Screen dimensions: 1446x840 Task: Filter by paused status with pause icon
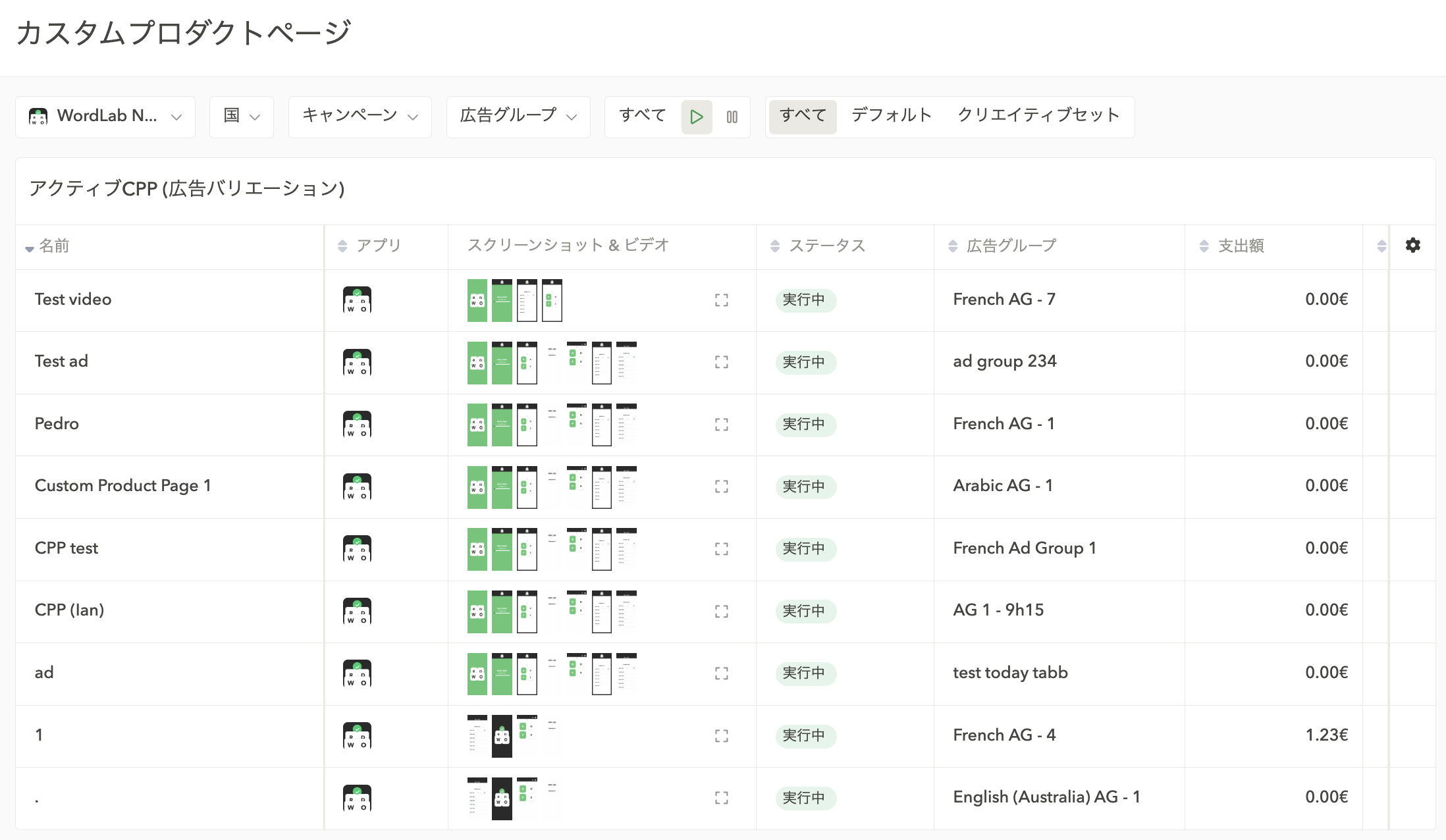tap(732, 117)
